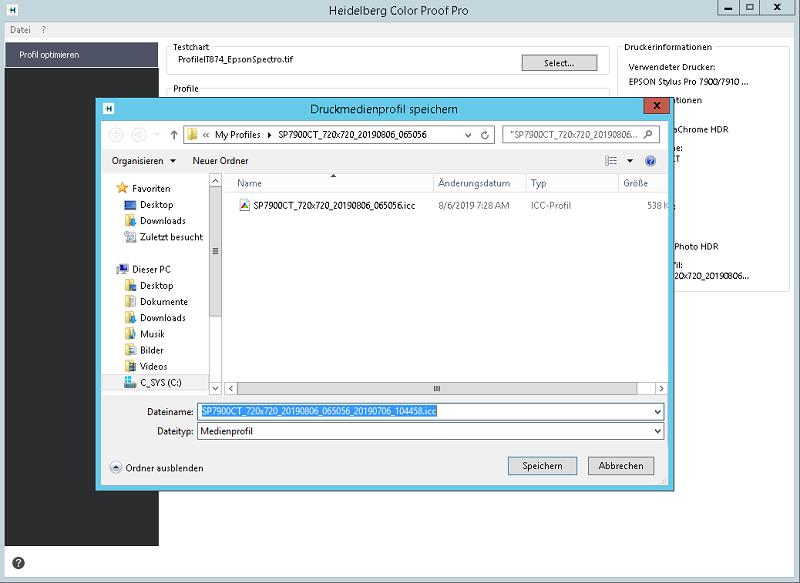Click the help question mark icon at bottom left
This screenshot has height=583, width=800.
[x=18, y=563]
